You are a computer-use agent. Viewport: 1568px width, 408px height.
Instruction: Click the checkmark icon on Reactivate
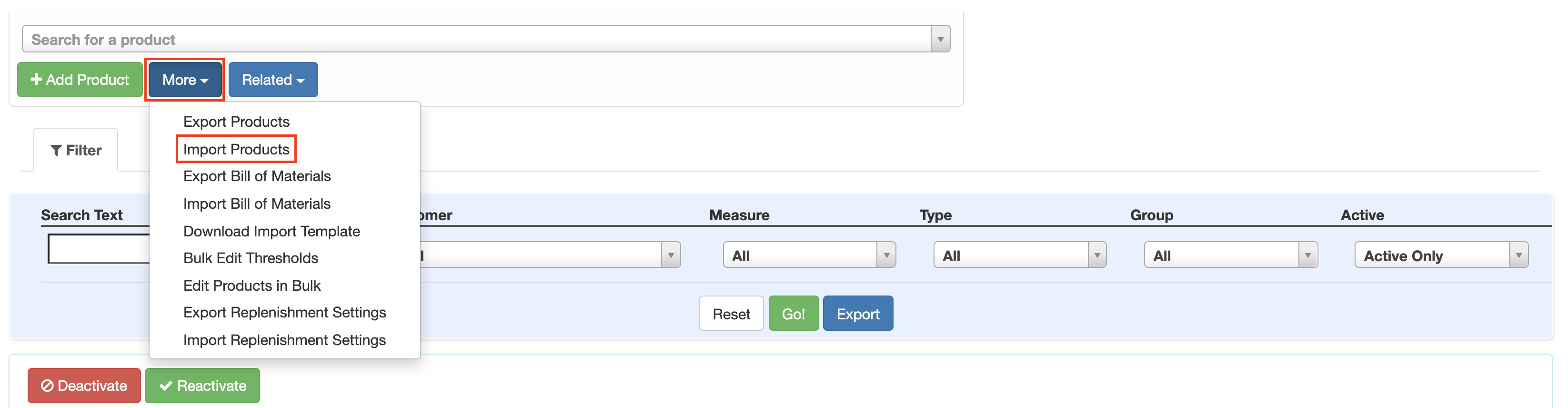click(164, 385)
